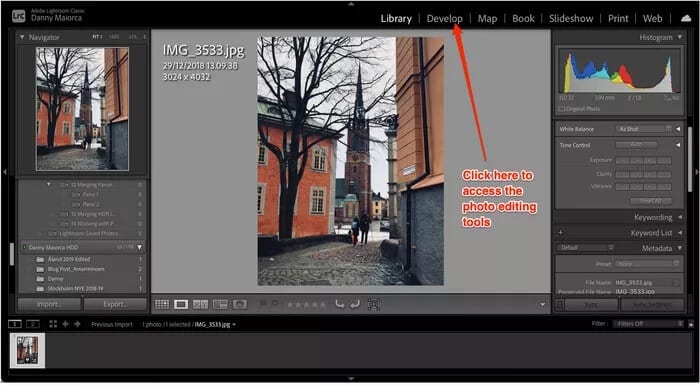
Task: Open the Filters Off dropdown
Action: point(648,324)
